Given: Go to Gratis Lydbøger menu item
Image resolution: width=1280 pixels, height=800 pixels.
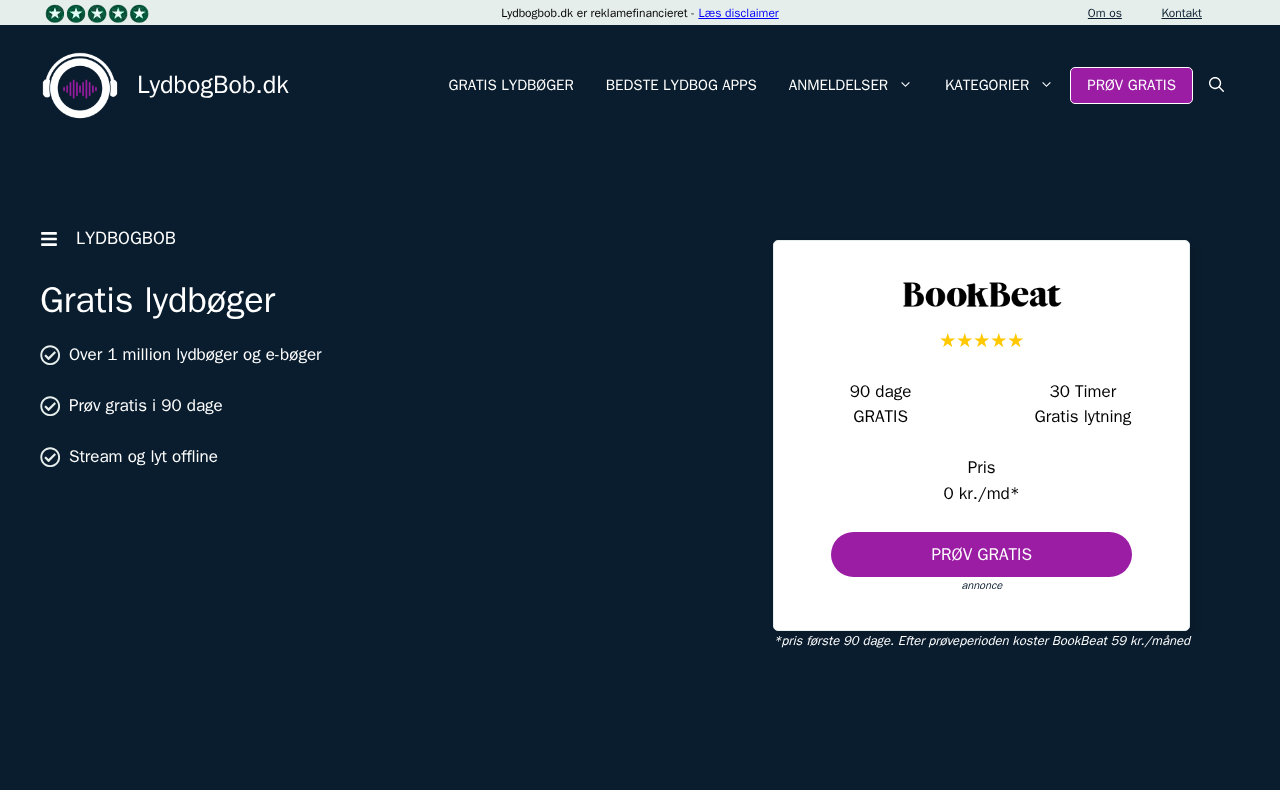Looking at the screenshot, I should point(511,85).
